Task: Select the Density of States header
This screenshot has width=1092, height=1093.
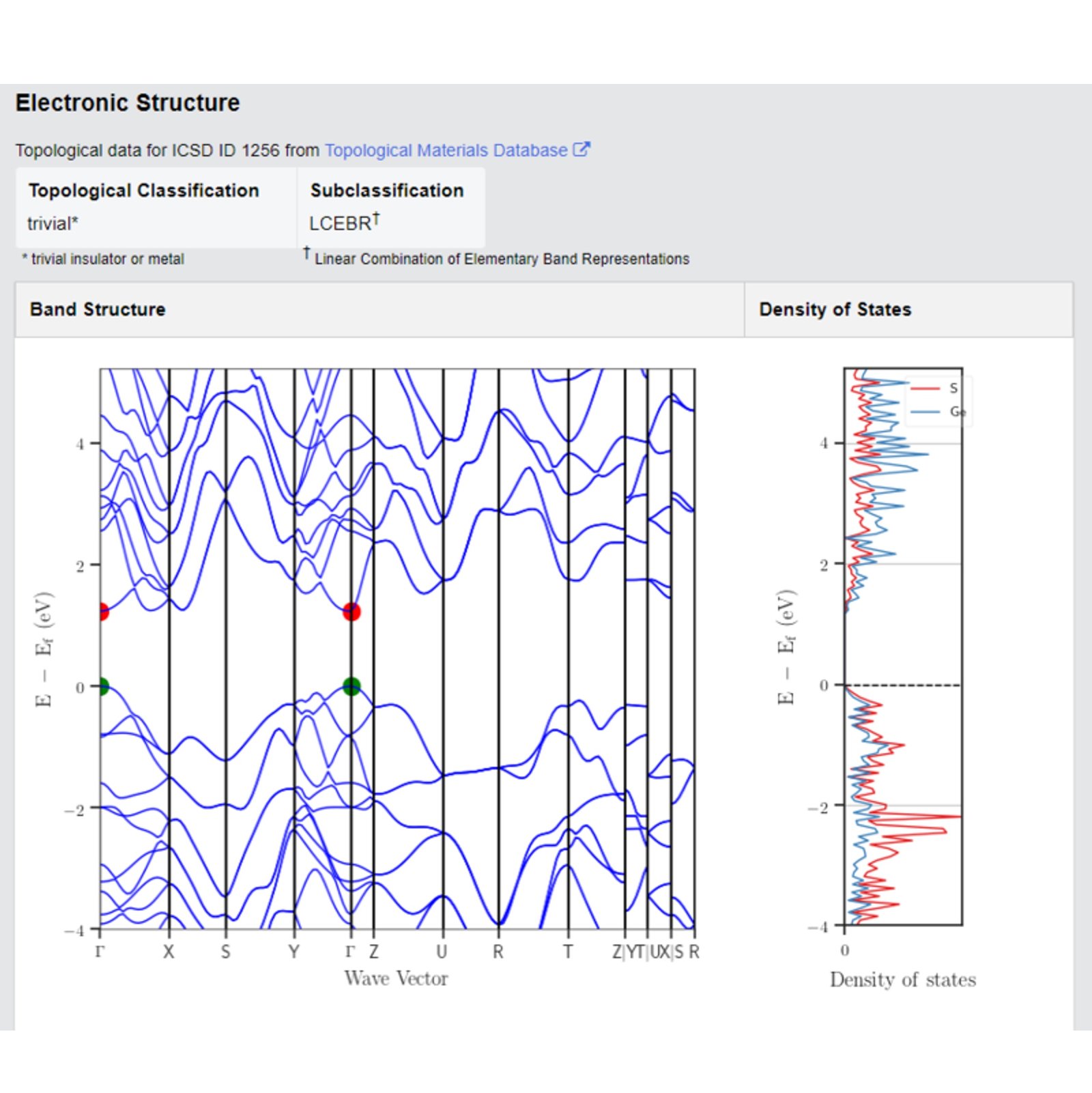Action: pyautogui.click(x=835, y=309)
